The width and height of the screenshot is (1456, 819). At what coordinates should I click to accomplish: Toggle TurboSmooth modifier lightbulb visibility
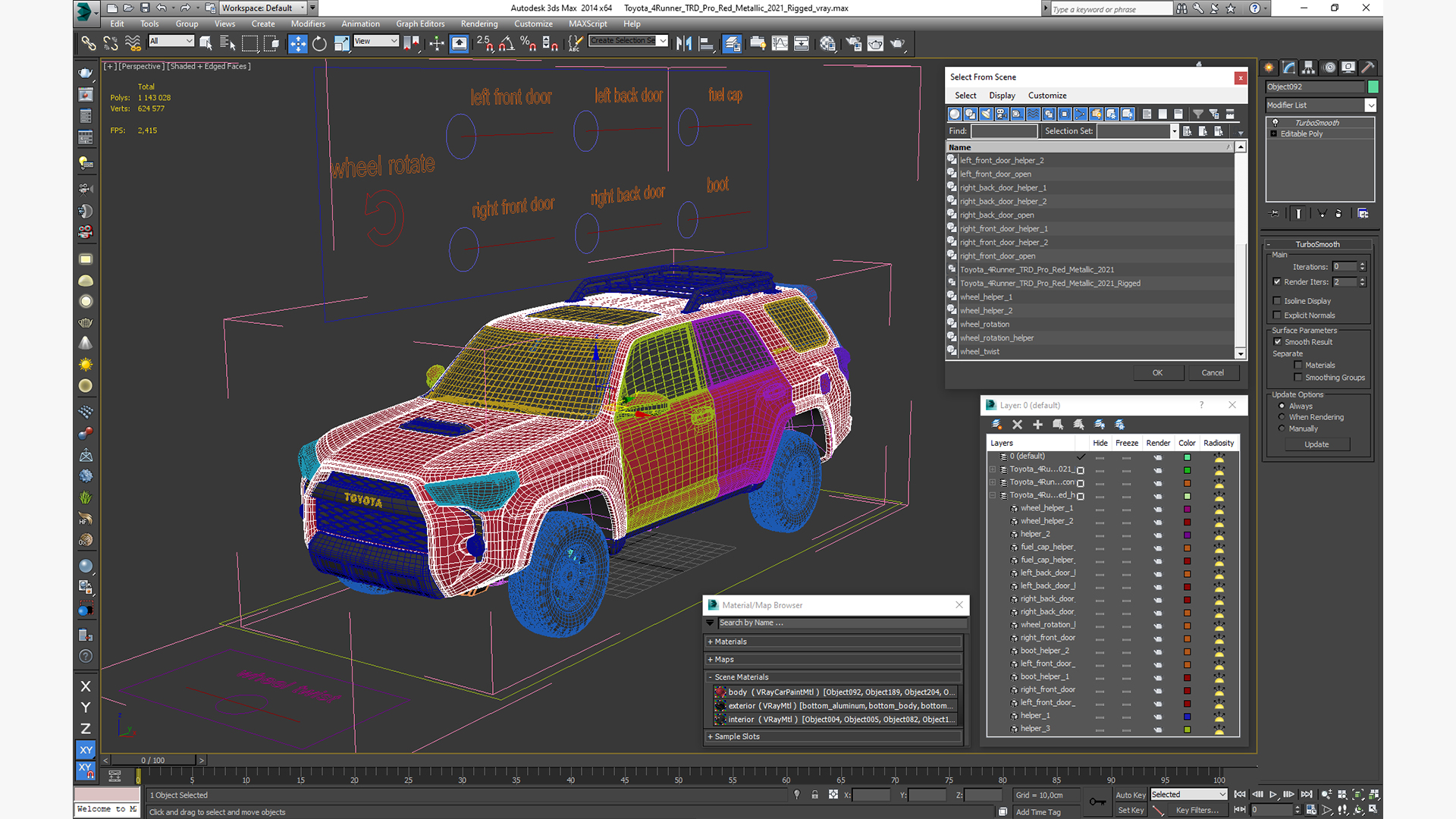click(1275, 123)
